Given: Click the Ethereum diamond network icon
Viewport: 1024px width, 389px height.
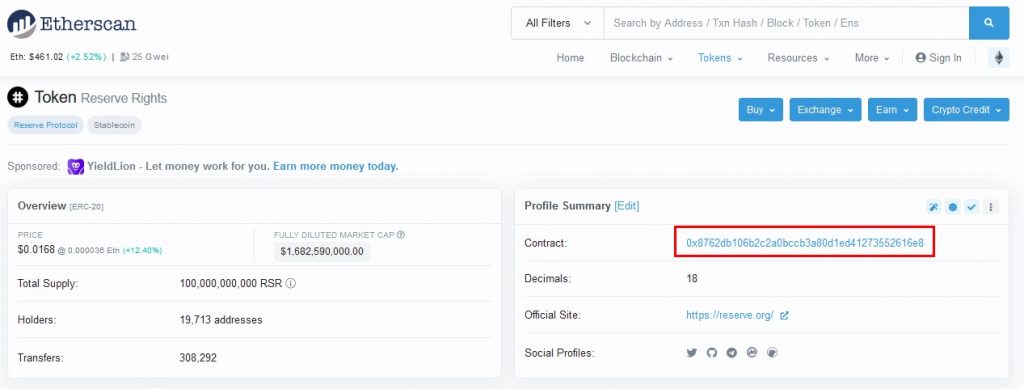Looking at the screenshot, I should coord(999,58).
